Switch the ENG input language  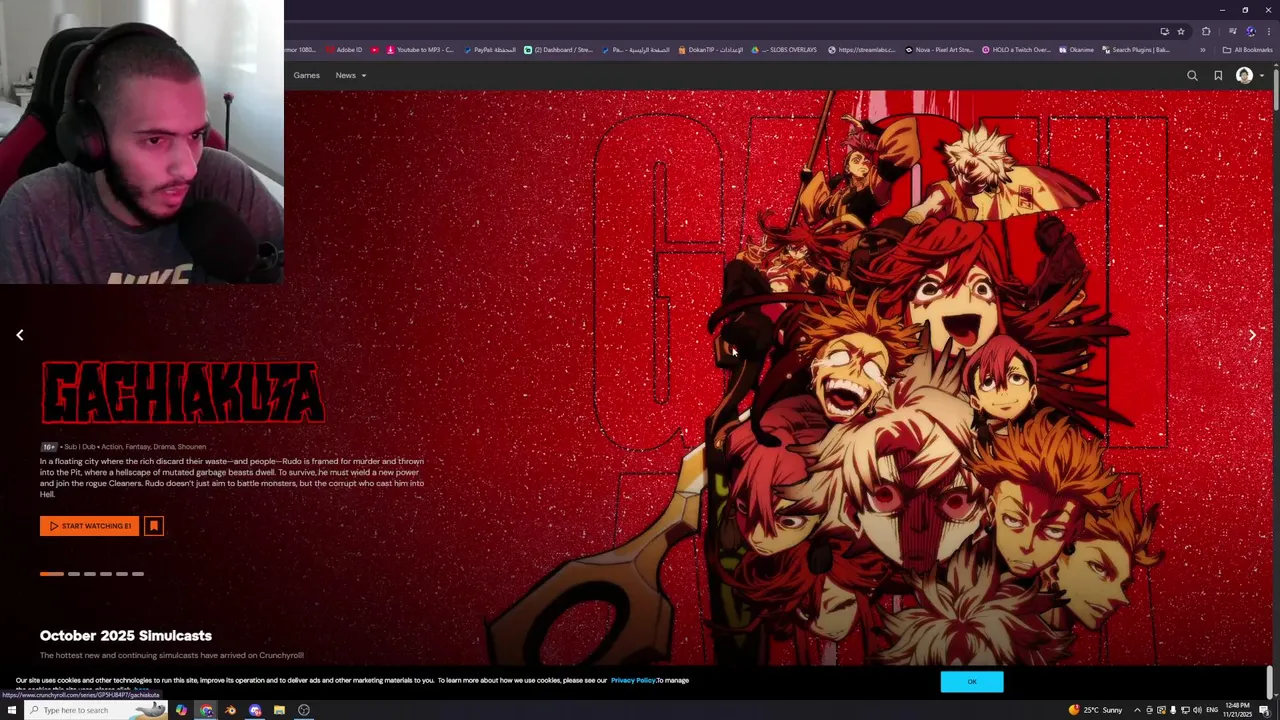pyautogui.click(x=1212, y=710)
